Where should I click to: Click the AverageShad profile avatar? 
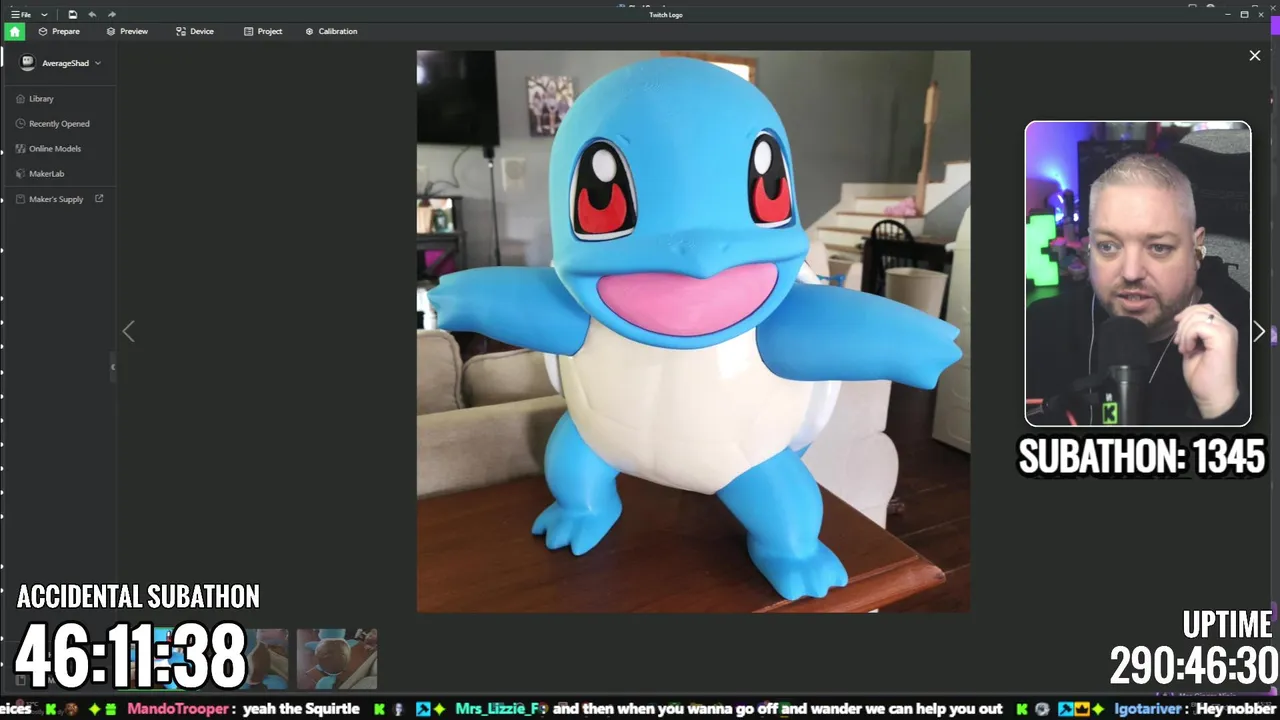(27, 63)
